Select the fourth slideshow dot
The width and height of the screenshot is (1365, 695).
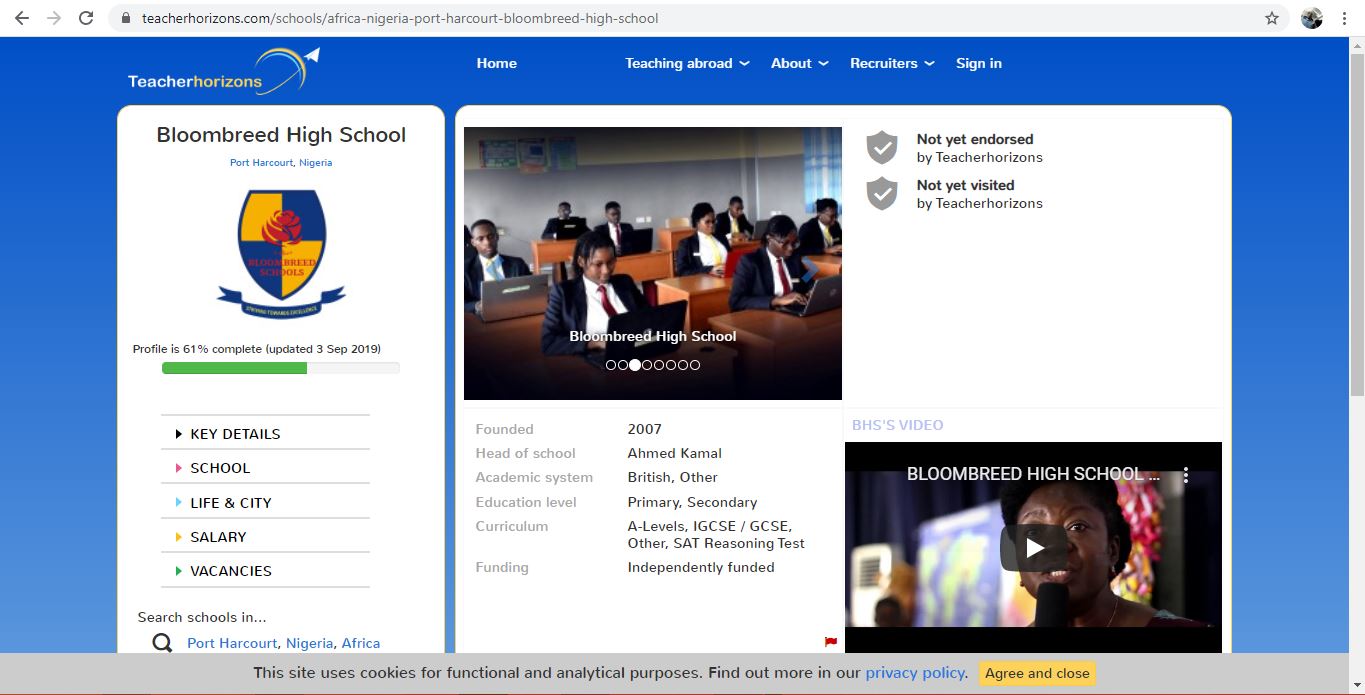(647, 365)
